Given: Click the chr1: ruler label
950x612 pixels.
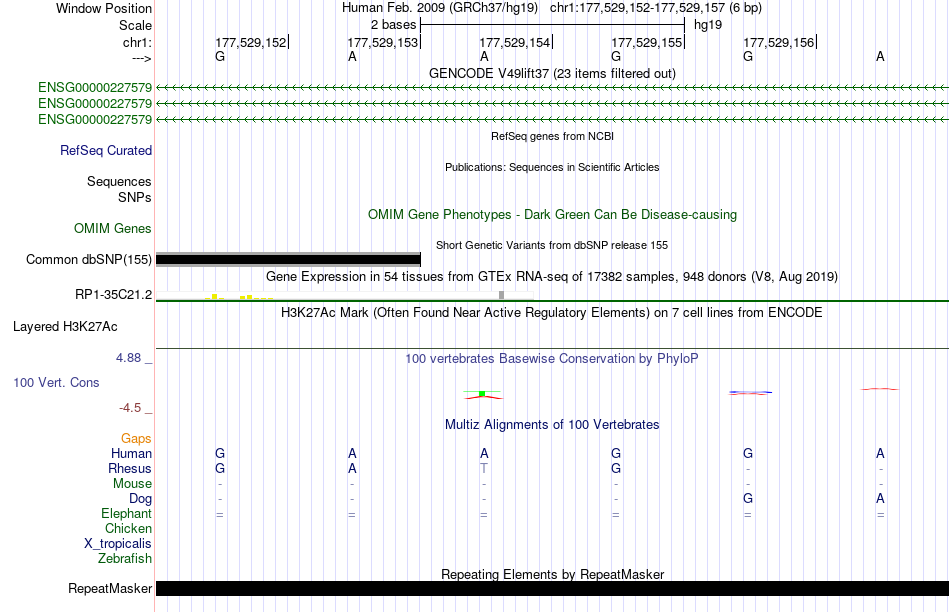Looking at the screenshot, I should (137, 42).
